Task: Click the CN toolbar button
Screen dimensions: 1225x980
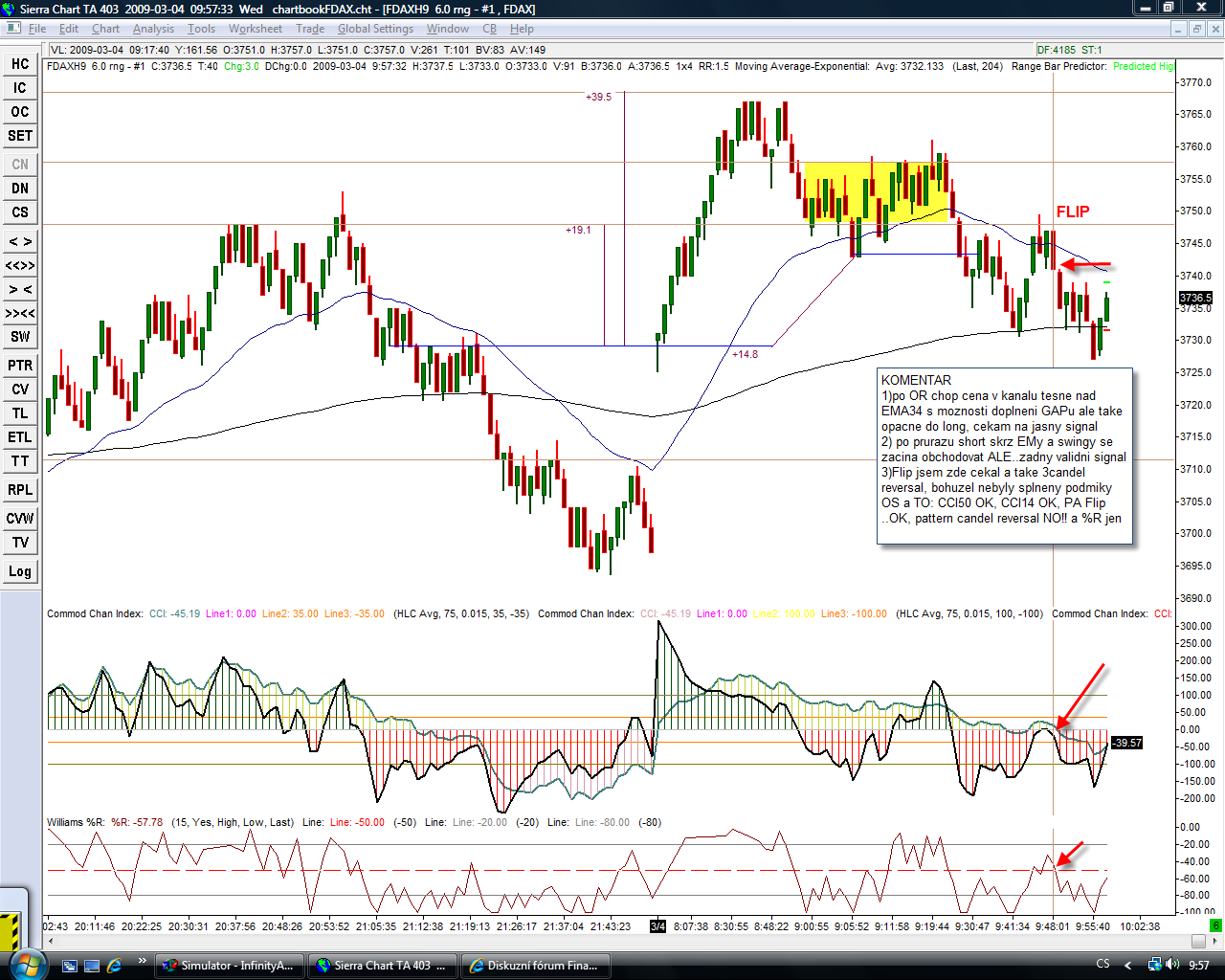Action: [x=20, y=165]
